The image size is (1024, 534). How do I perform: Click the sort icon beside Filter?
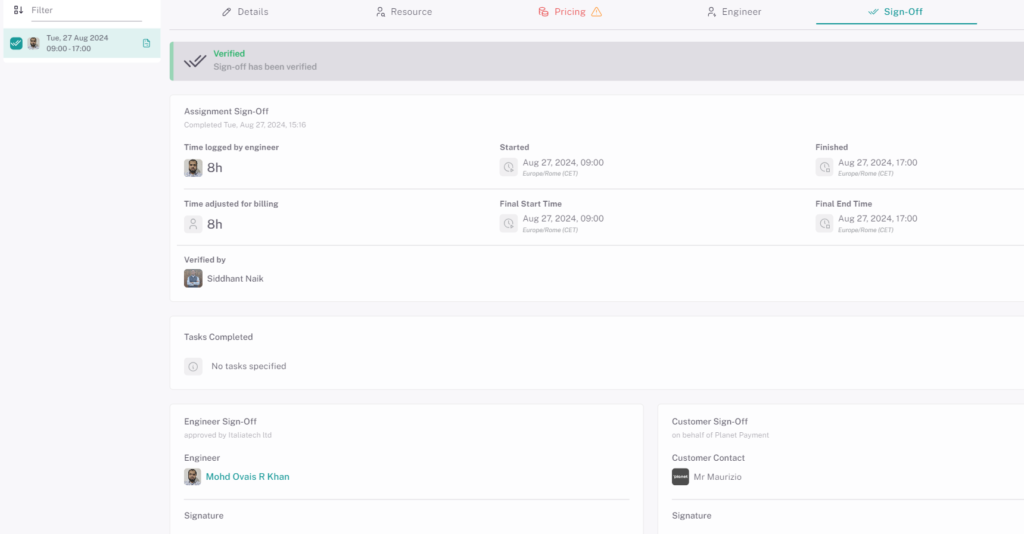click(18, 10)
